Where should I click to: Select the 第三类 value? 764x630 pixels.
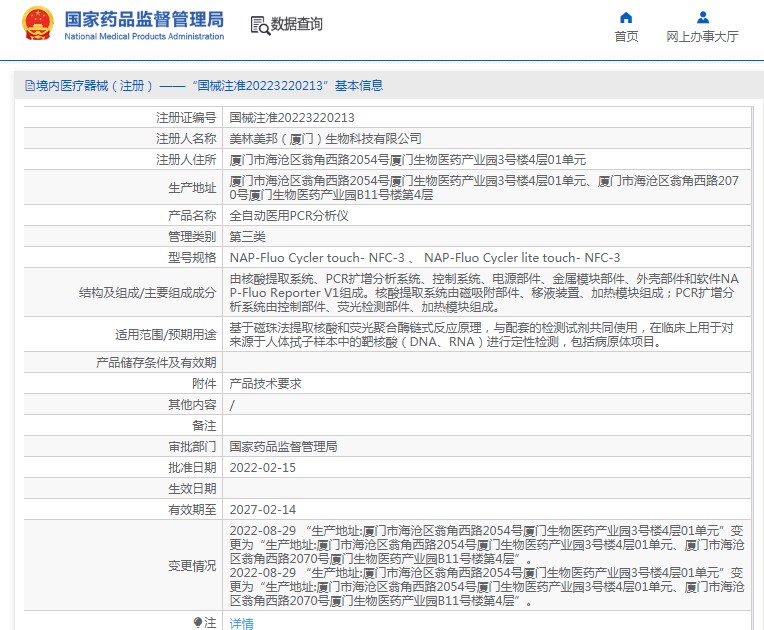[x=248, y=236]
